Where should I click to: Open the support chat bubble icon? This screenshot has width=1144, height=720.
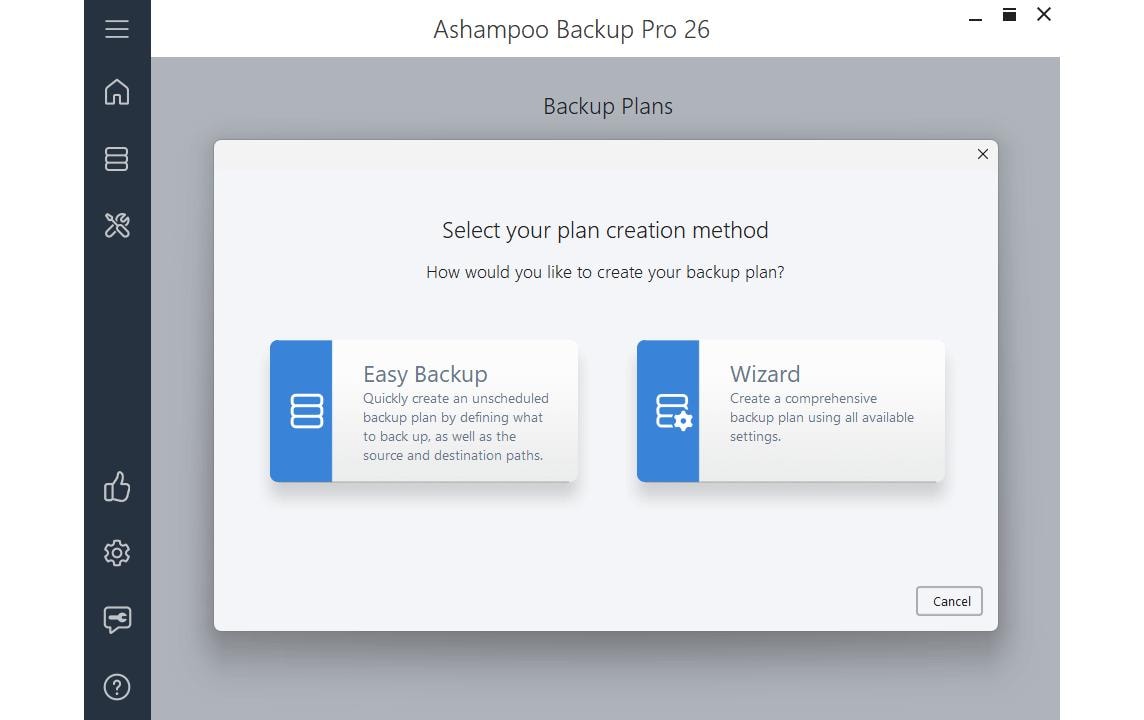pyautogui.click(x=117, y=620)
